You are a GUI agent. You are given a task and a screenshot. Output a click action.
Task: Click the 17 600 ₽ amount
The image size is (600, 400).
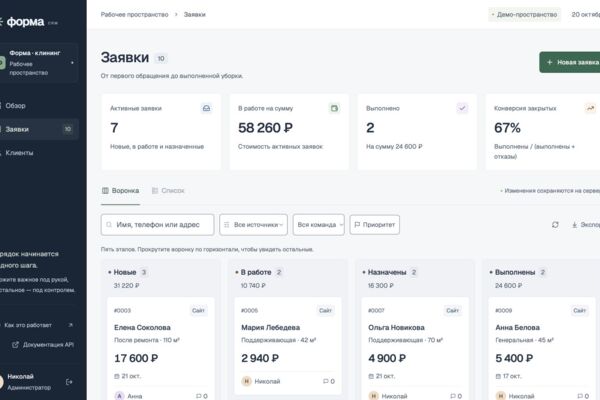pos(136,358)
